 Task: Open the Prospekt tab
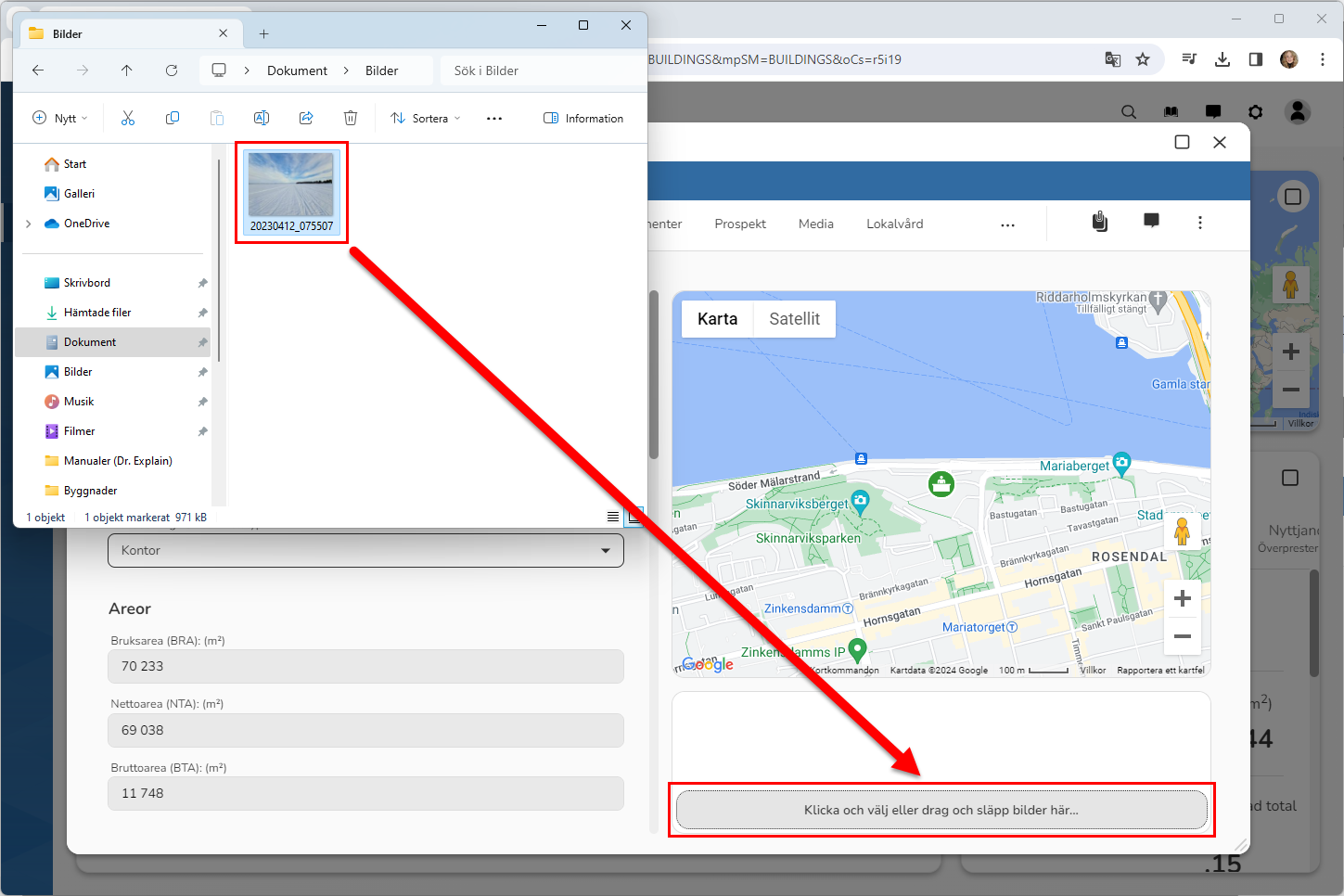740,224
